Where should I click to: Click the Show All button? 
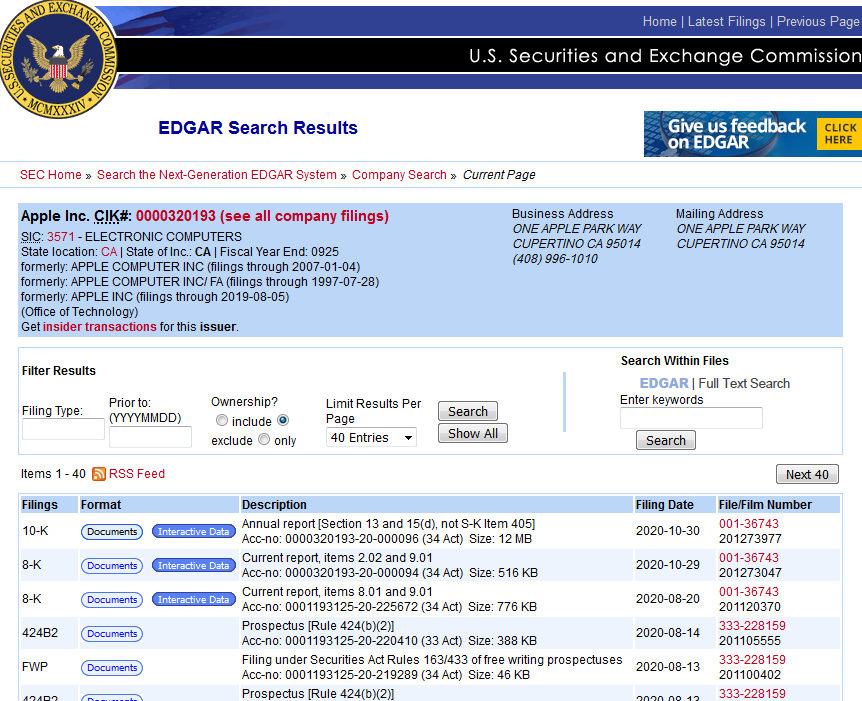coord(473,433)
